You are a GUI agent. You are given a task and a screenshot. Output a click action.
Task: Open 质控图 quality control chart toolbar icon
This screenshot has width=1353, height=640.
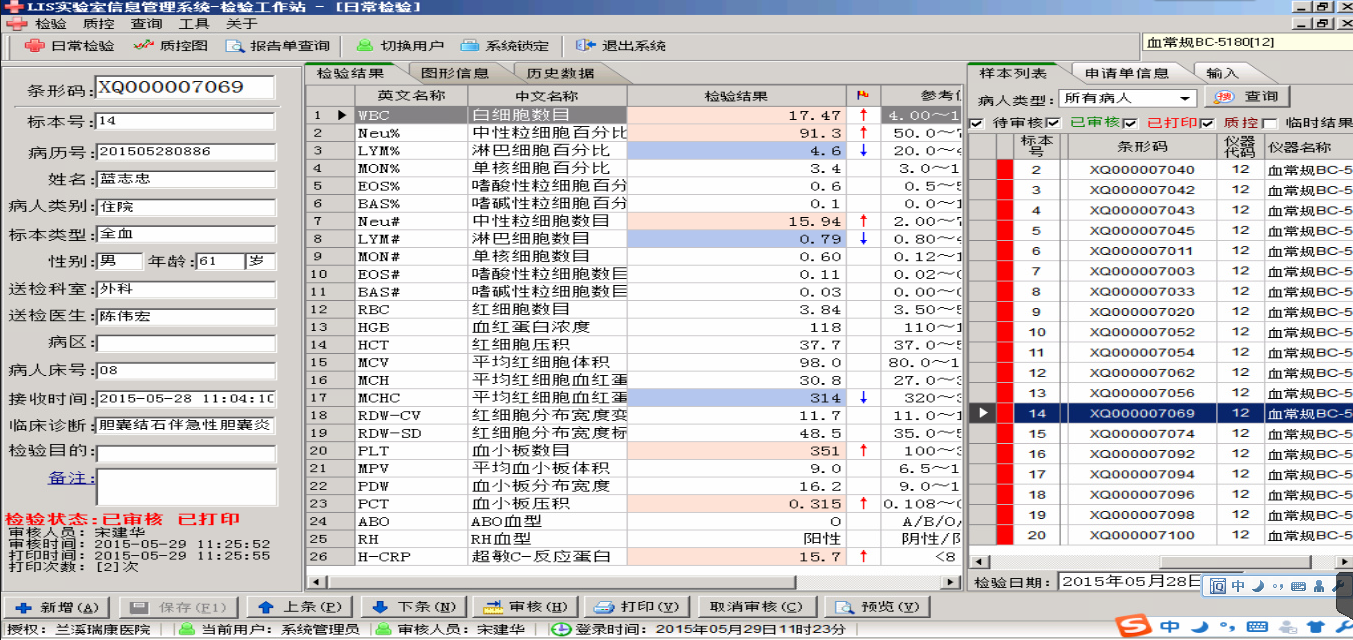(143, 46)
